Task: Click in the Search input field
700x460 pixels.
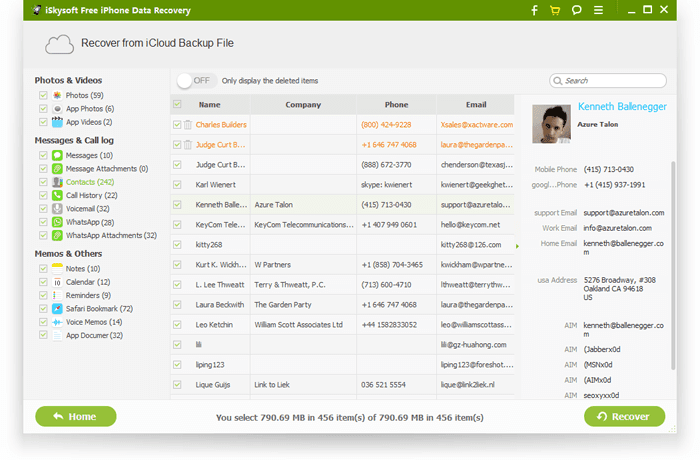Action: (608, 81)
